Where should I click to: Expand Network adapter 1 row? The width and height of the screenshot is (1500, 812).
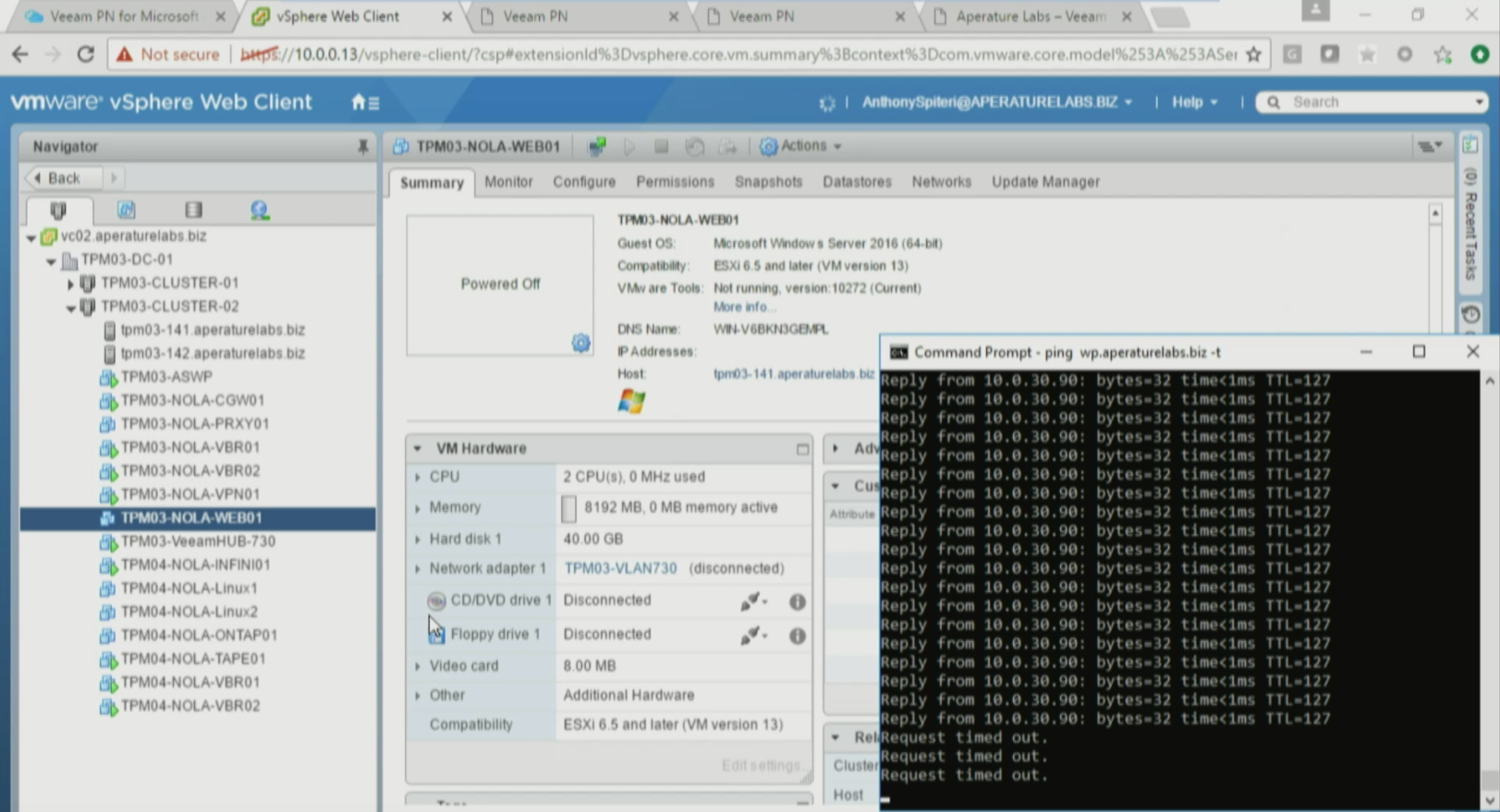pyautogui.click(x=418, y=569)
